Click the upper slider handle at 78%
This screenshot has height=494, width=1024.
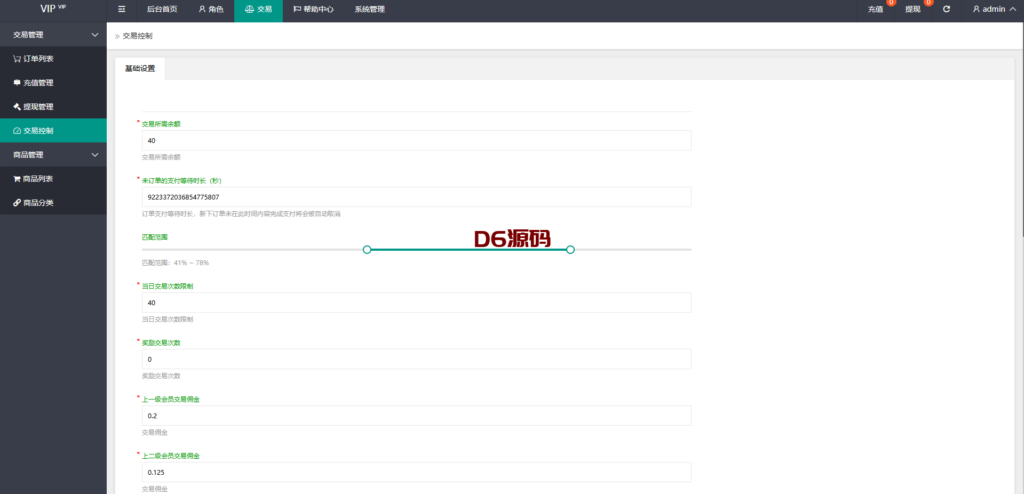(x=570, y=250)
